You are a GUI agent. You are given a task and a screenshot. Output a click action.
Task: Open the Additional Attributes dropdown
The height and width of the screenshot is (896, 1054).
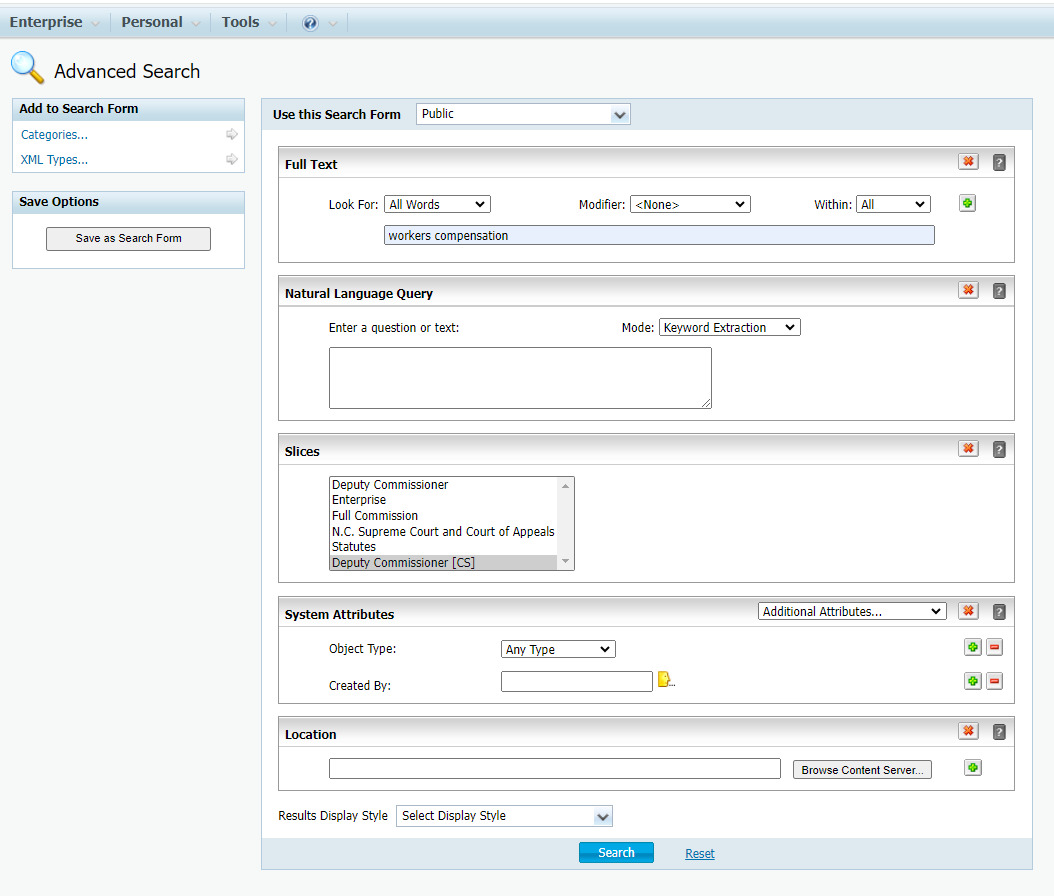tap(852, 612)
